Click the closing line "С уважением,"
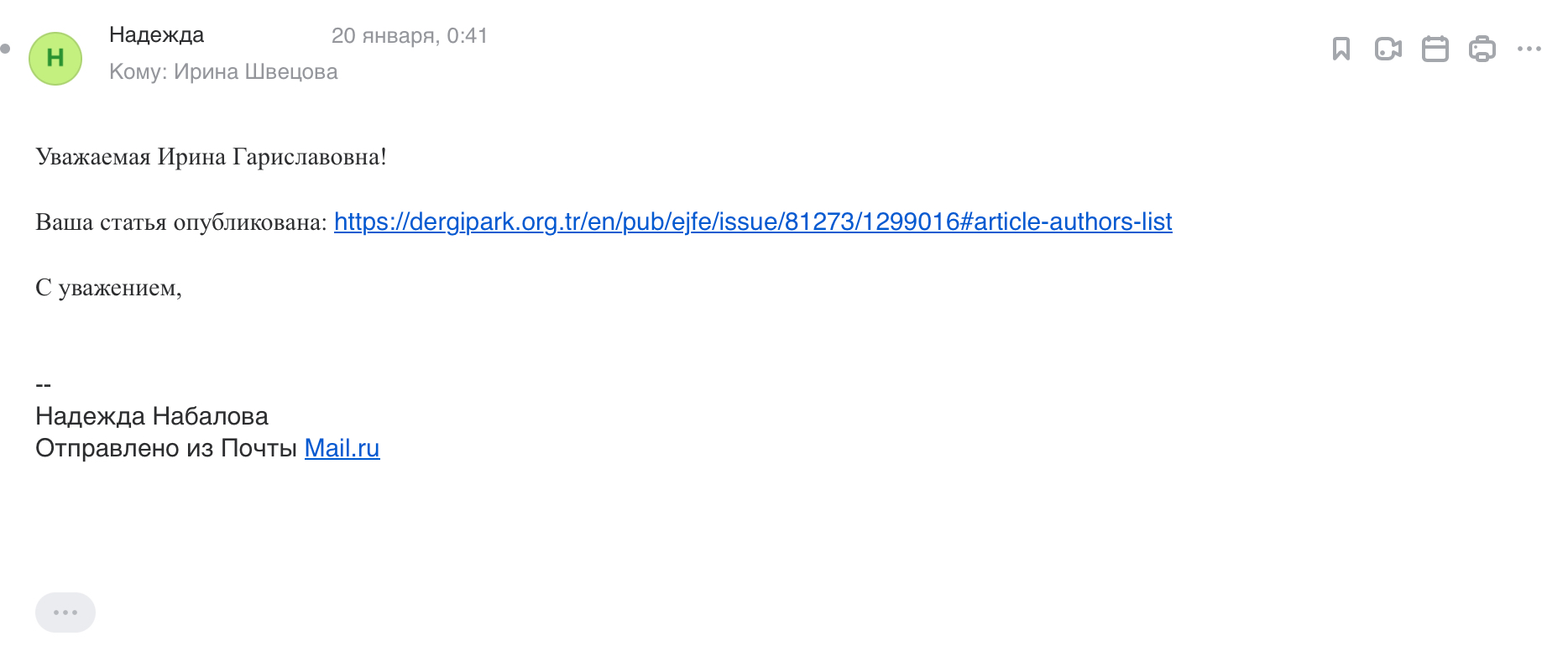1568x662 pixels. pyautogui.click(x=108, y=288)
